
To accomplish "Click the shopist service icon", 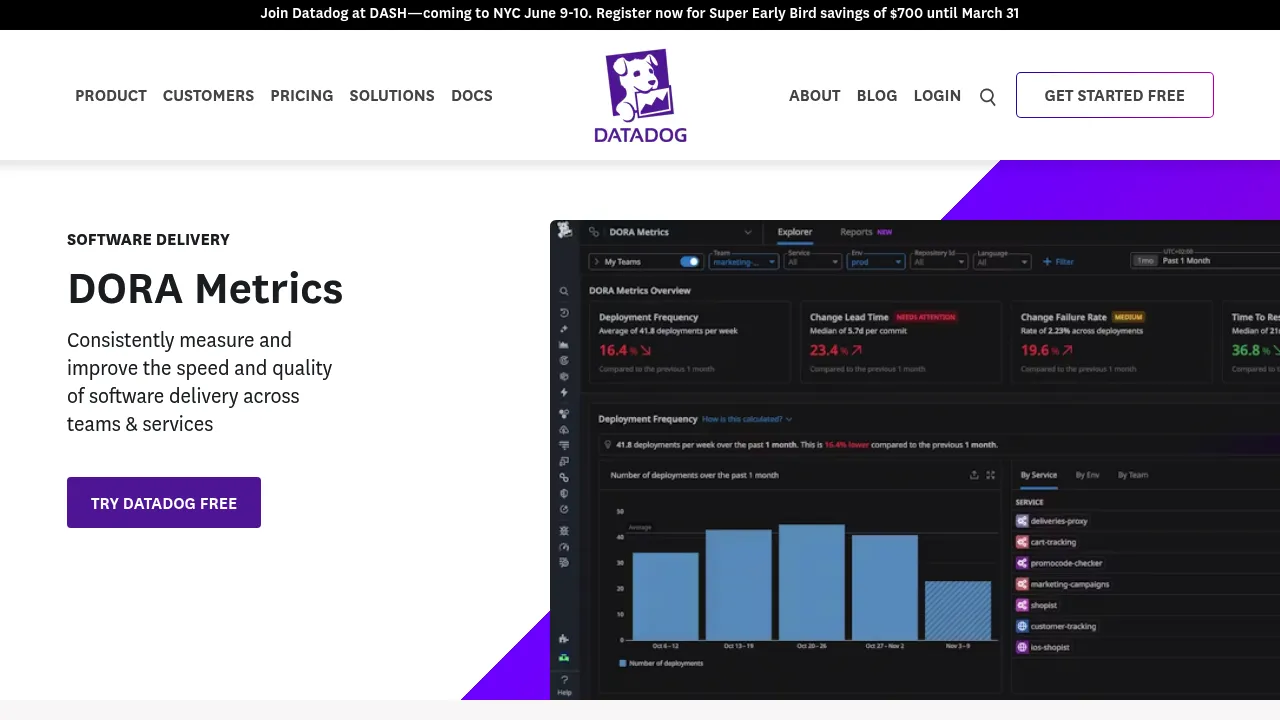I will 1022,605.
